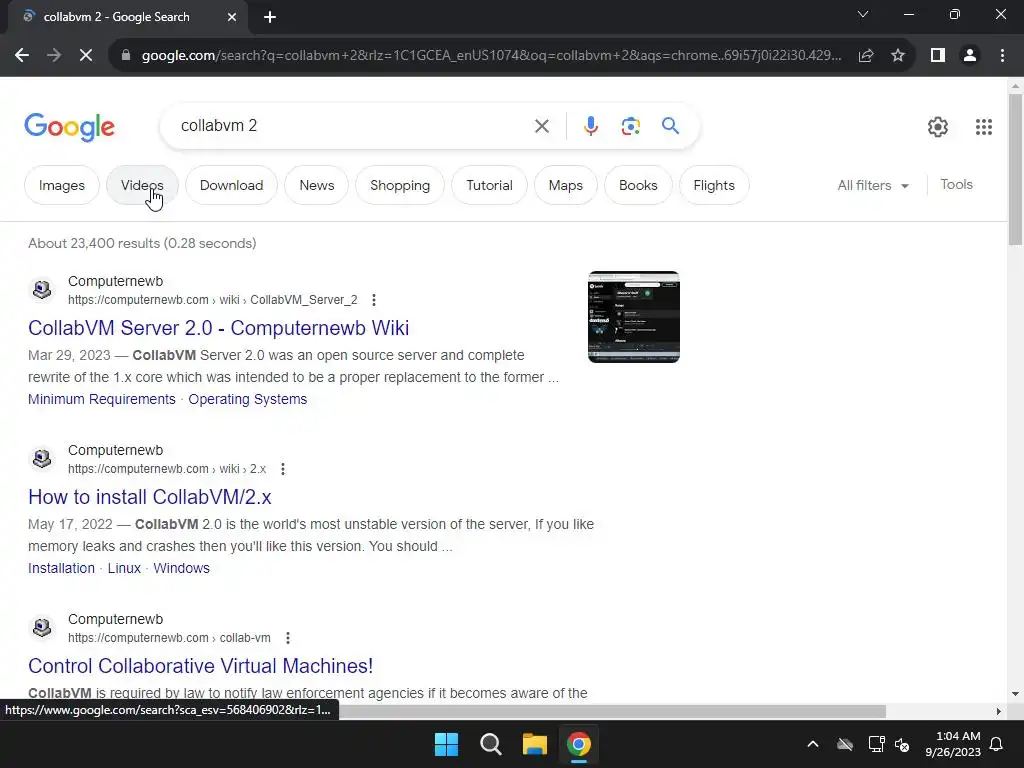This screenshot has height=768, width=1024.
Task: Click the site info lock icon
Action: [x=126, y=56]
